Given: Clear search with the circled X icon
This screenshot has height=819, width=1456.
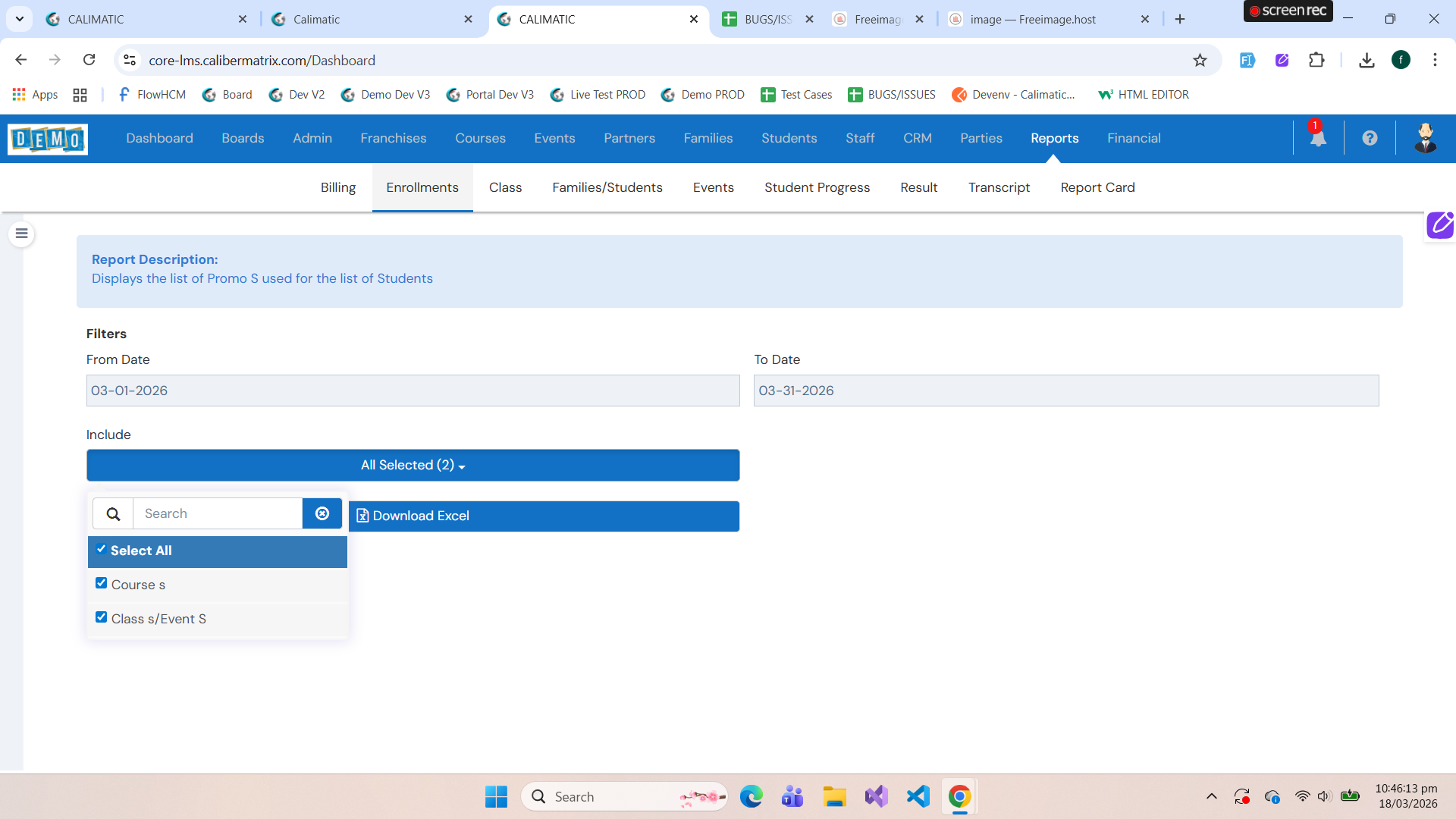Looking at the screenshot, I should pos(322,513).
